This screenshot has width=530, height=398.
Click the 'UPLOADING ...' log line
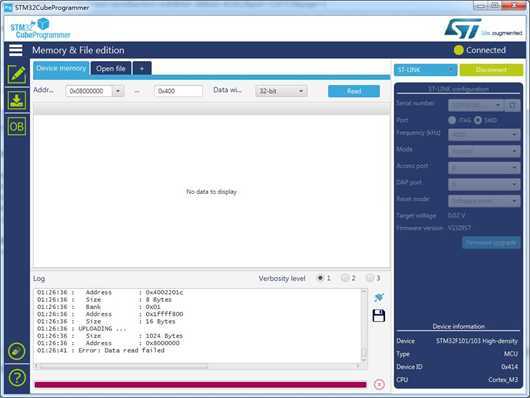[x=82, y=329]
